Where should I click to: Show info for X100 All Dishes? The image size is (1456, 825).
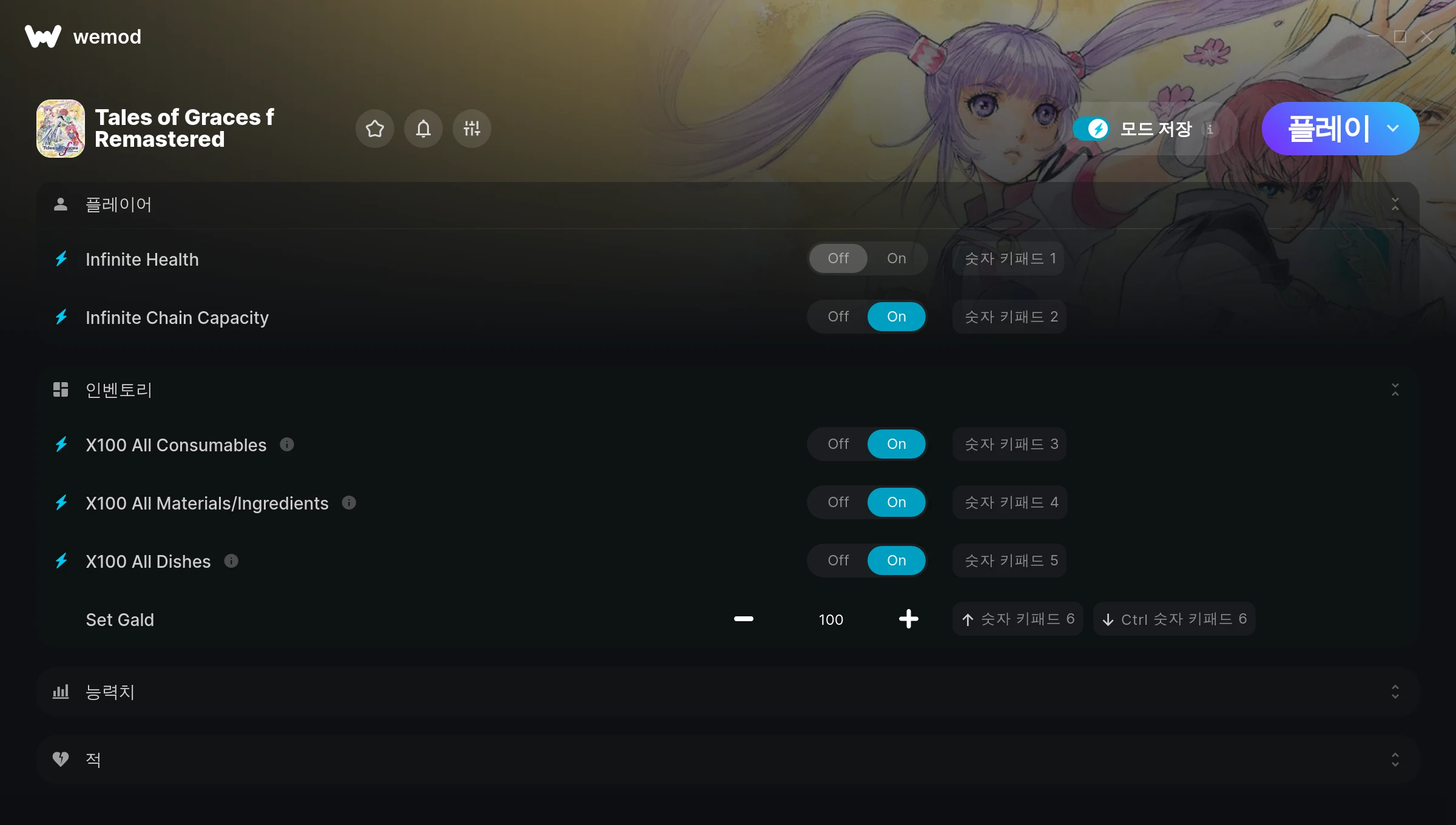pos(231,561)
